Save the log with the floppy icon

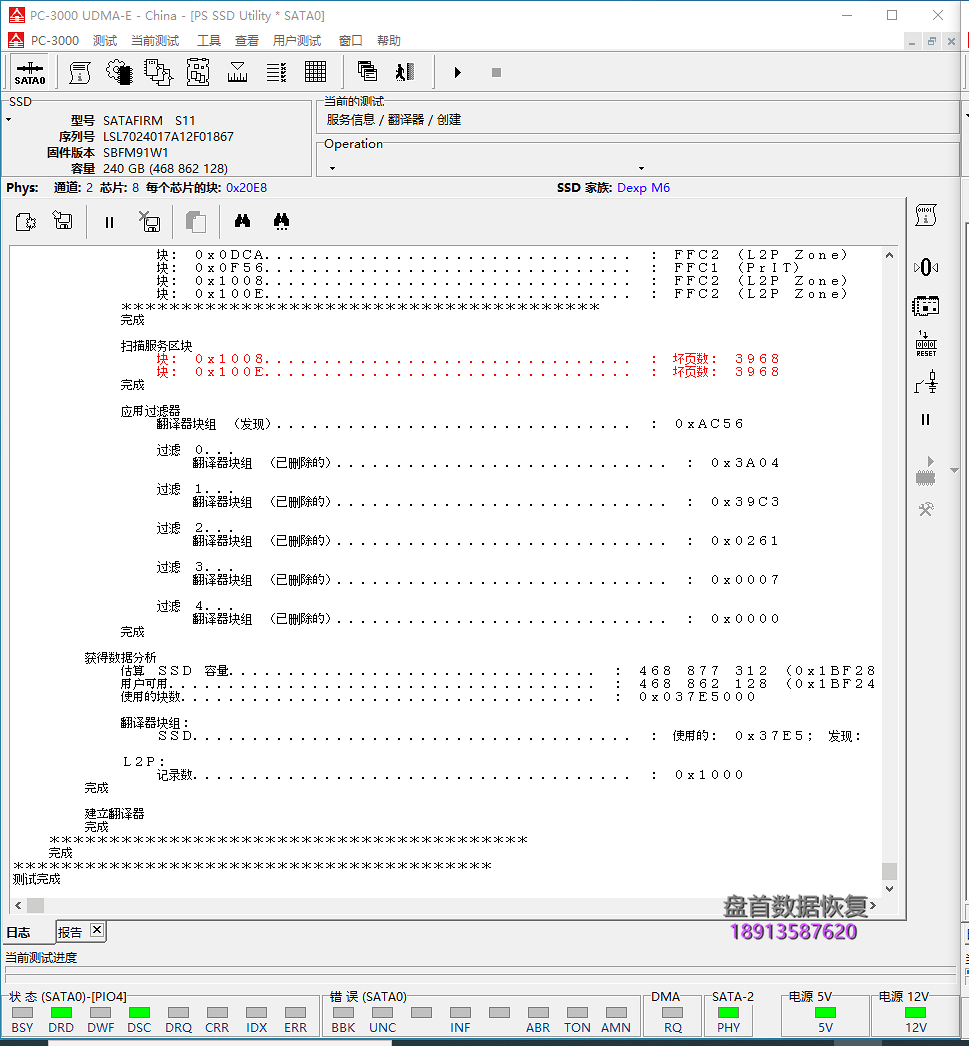pos(63,221)
